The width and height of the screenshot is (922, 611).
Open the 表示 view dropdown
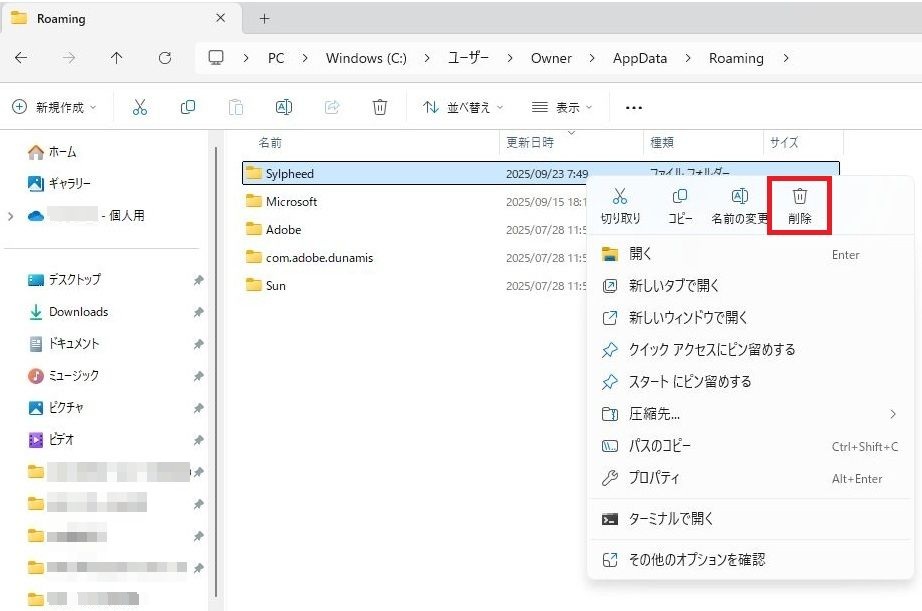point(562,107)
